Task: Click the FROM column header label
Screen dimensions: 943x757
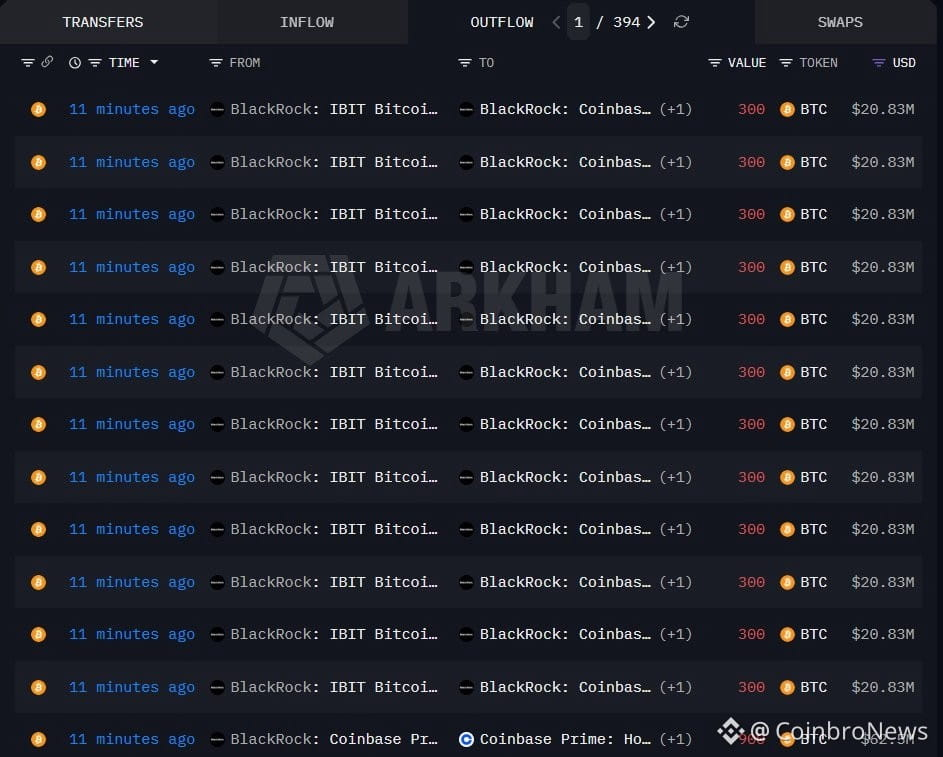Action: pos(245,63)
